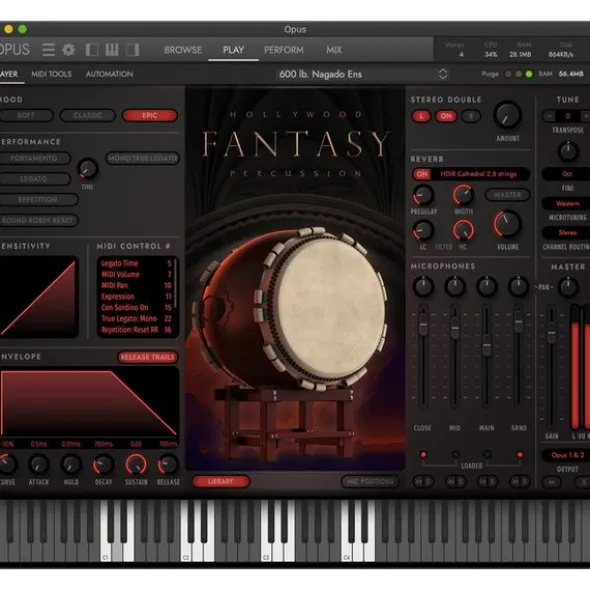
Task: Toggle the Srnd mic loaded indicator
Action: 520,455
